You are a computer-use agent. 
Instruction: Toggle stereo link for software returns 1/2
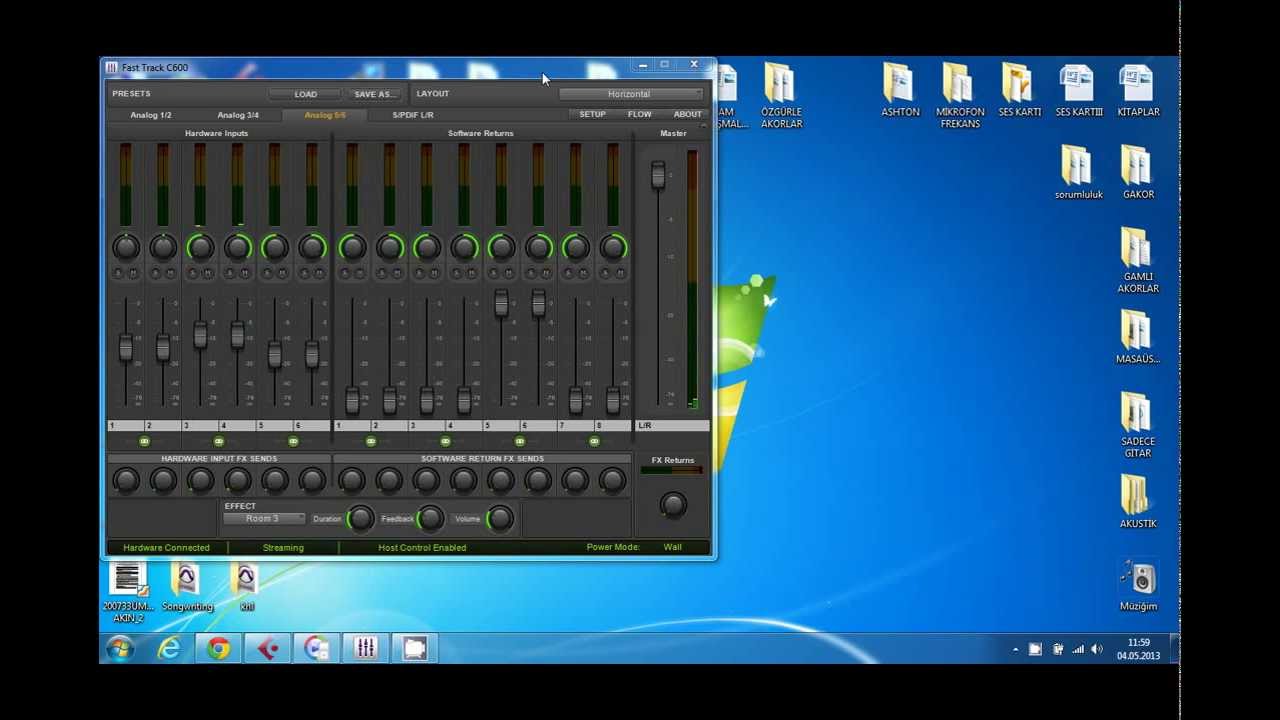coord(371,441)
